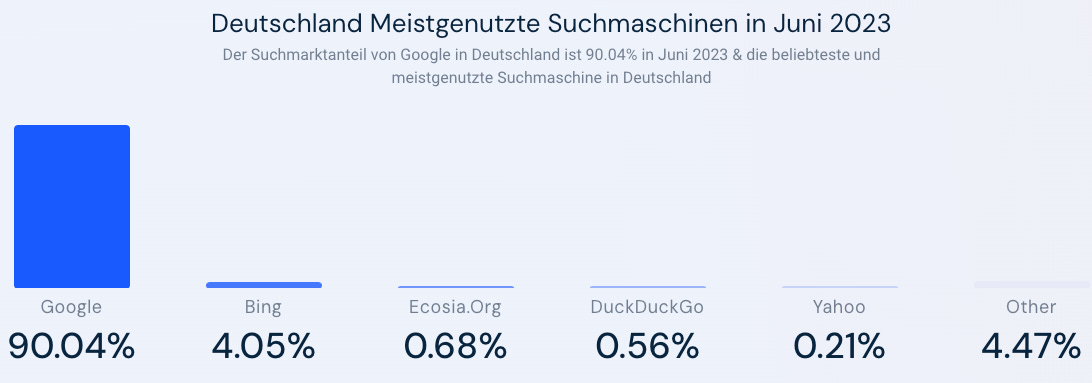Select the thin Yahoo bar
This screenshot has height=383, width=1092.
(x=840, y=287)
